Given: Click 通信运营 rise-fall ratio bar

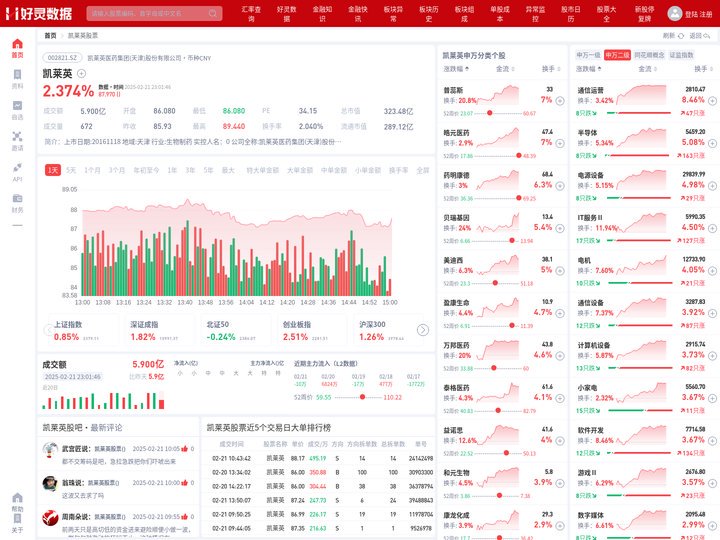Looking at the screenshot, I should (639, 112).
